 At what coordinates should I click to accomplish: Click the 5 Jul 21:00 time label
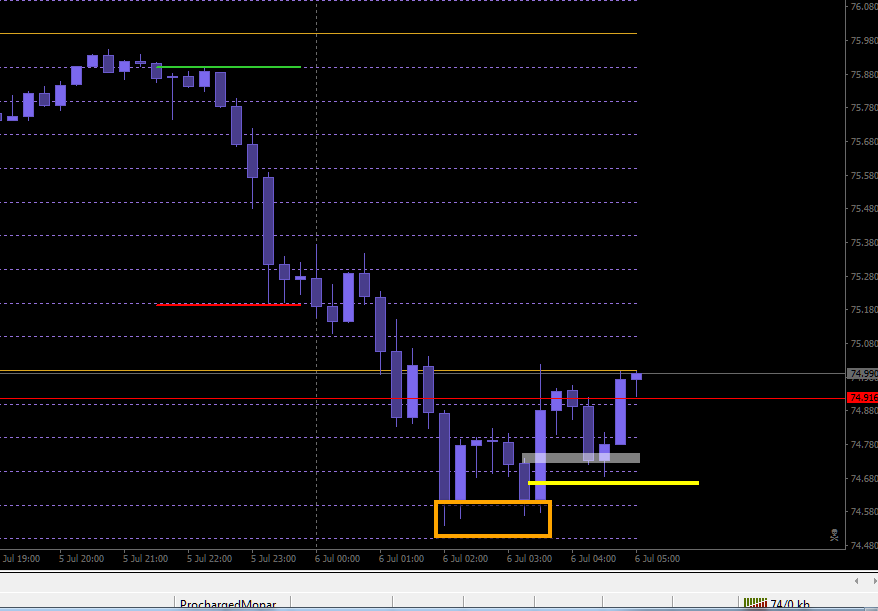tap(145, 559)
